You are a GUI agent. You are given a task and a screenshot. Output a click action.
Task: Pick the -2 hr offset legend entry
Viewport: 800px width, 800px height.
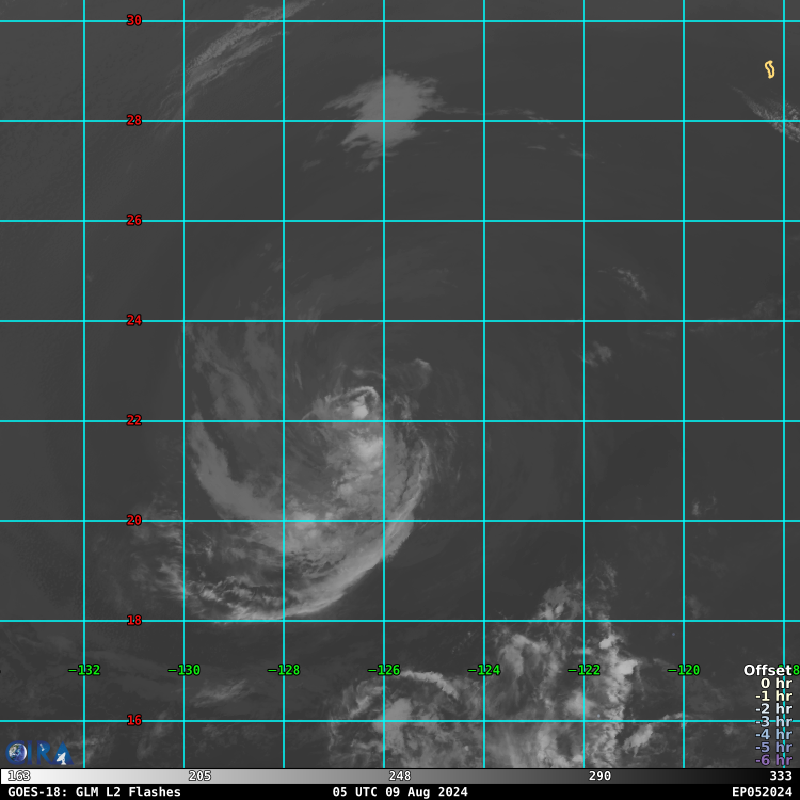(773, 709)
